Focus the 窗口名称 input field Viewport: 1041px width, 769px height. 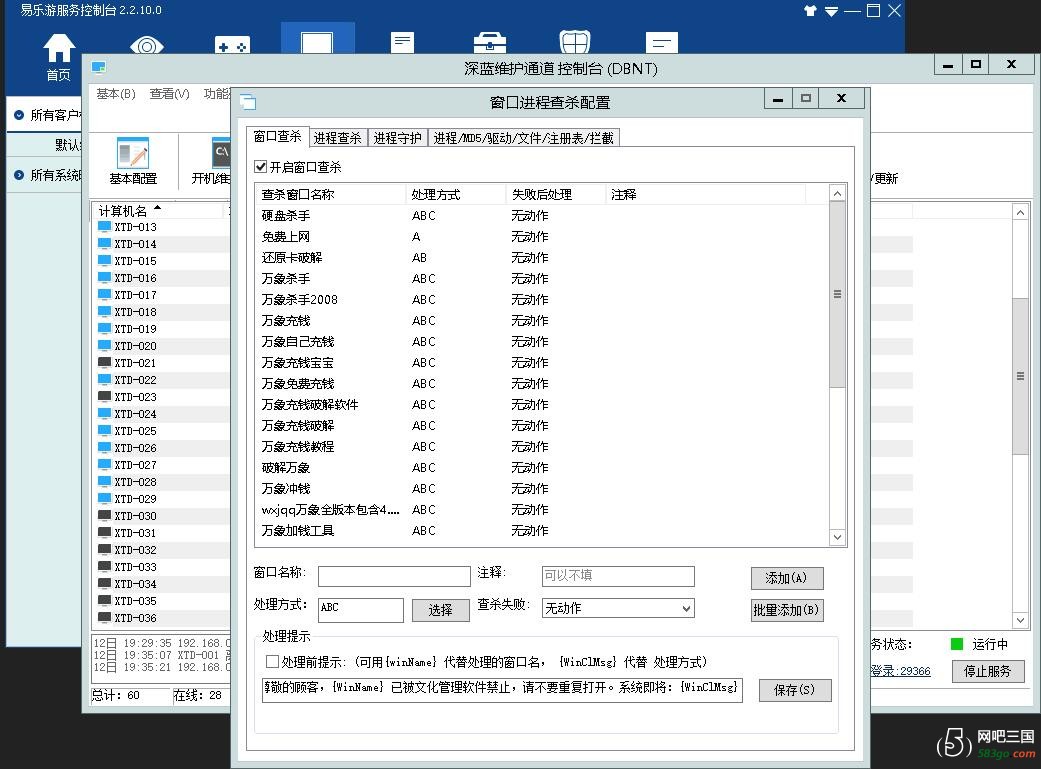point(394,576)
